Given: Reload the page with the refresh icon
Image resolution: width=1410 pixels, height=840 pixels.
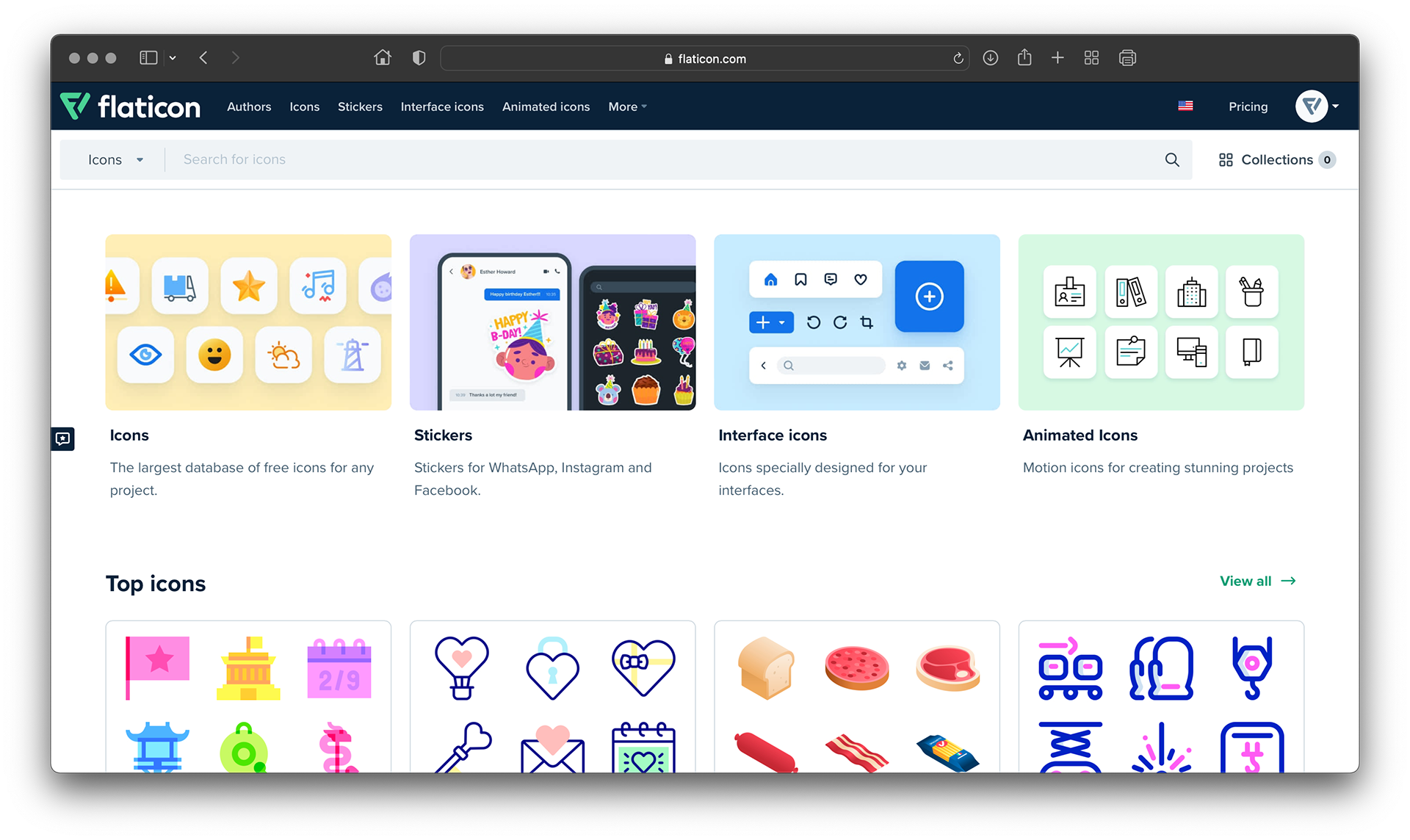Looking at the screenshot, I should pyautogui.click(x=958, y=59).
